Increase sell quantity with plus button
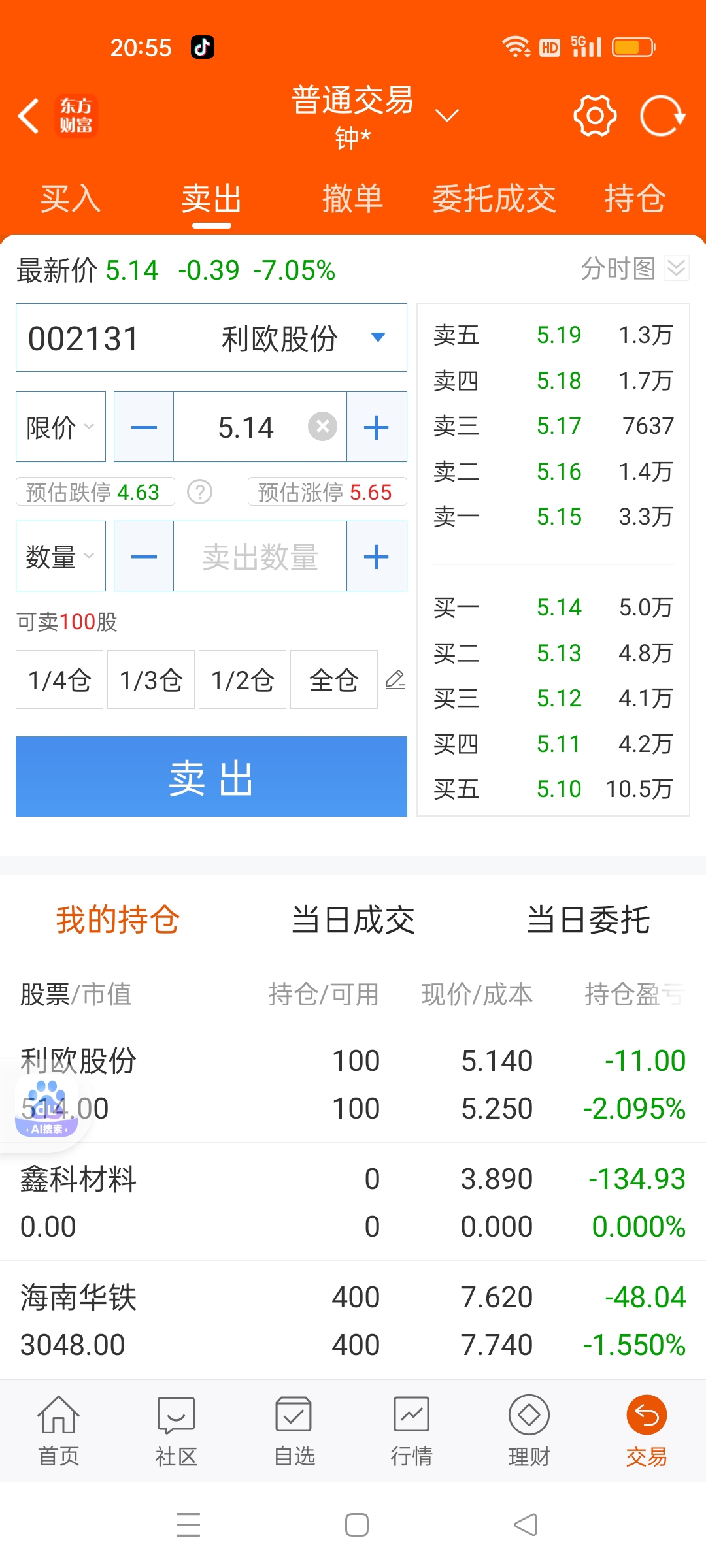 (377, 556)
